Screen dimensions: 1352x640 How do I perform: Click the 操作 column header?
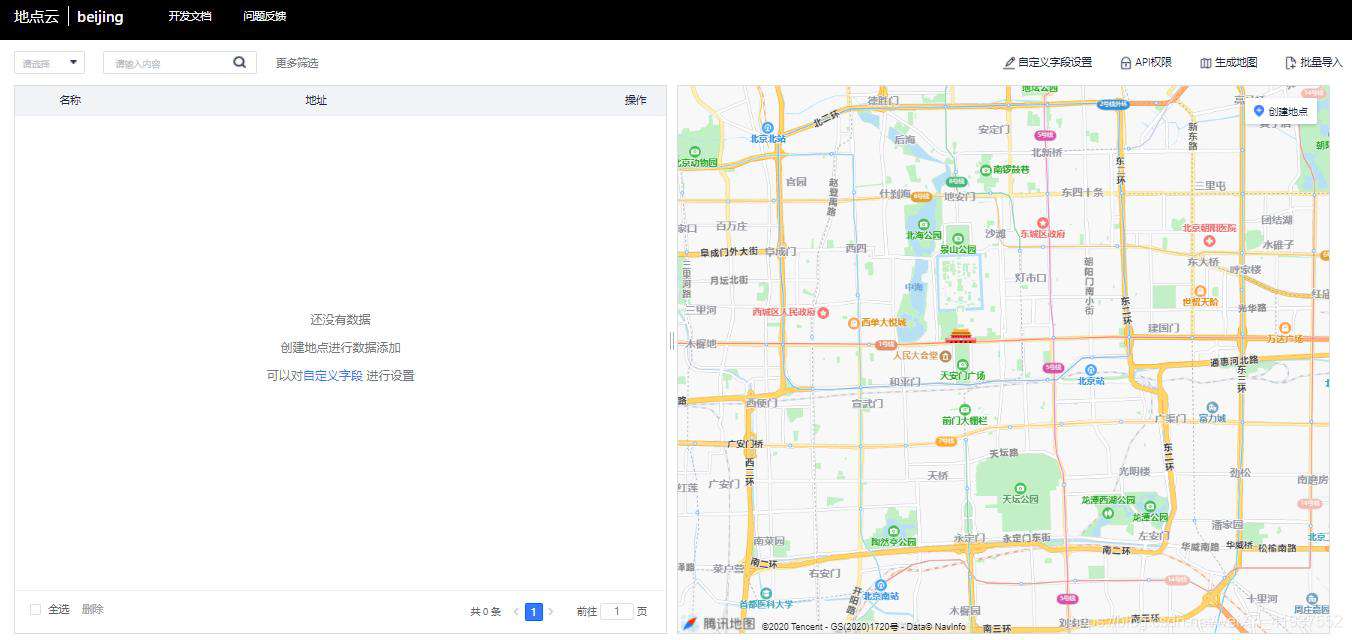pos(636,100)
